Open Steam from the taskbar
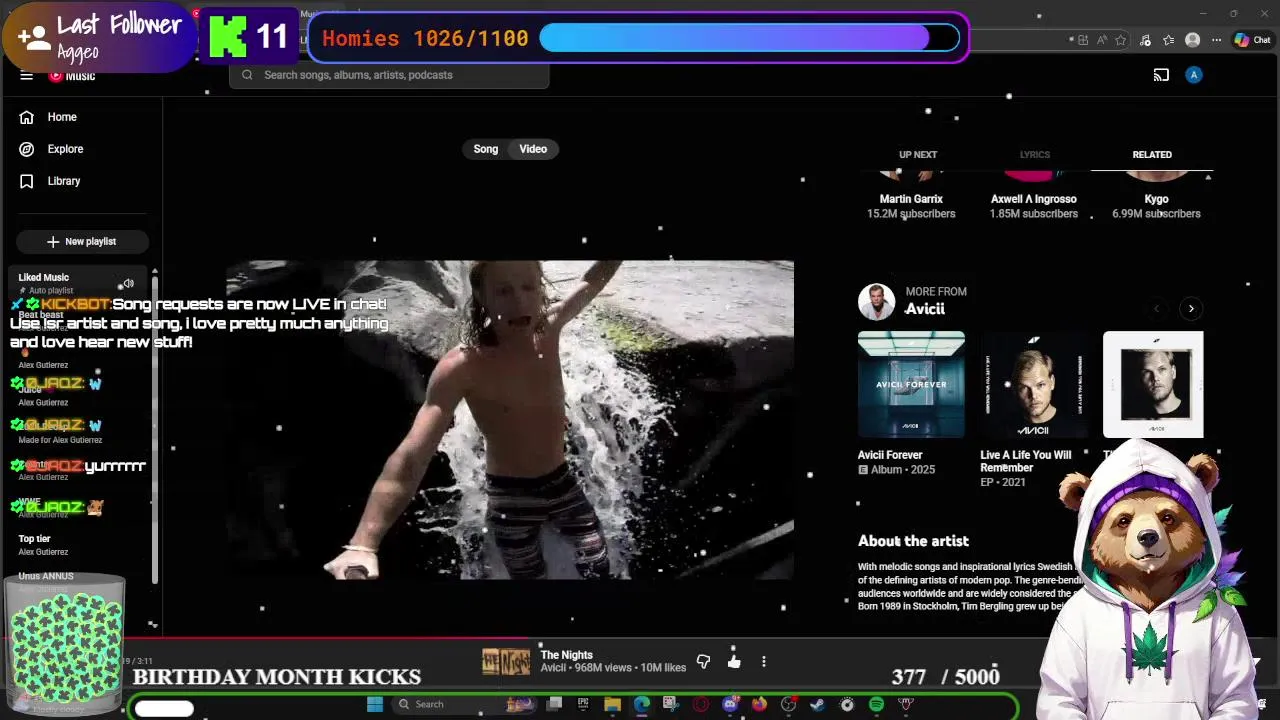The width and height of the screenshot is (1280, 720). 817,704
